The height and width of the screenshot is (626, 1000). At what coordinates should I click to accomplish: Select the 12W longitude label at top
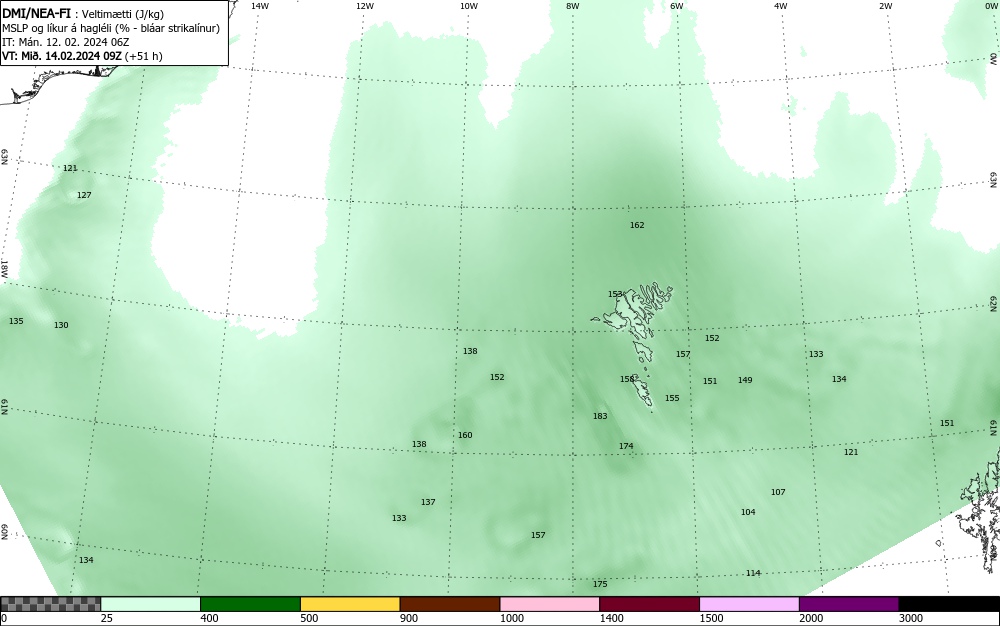point(364,6)
